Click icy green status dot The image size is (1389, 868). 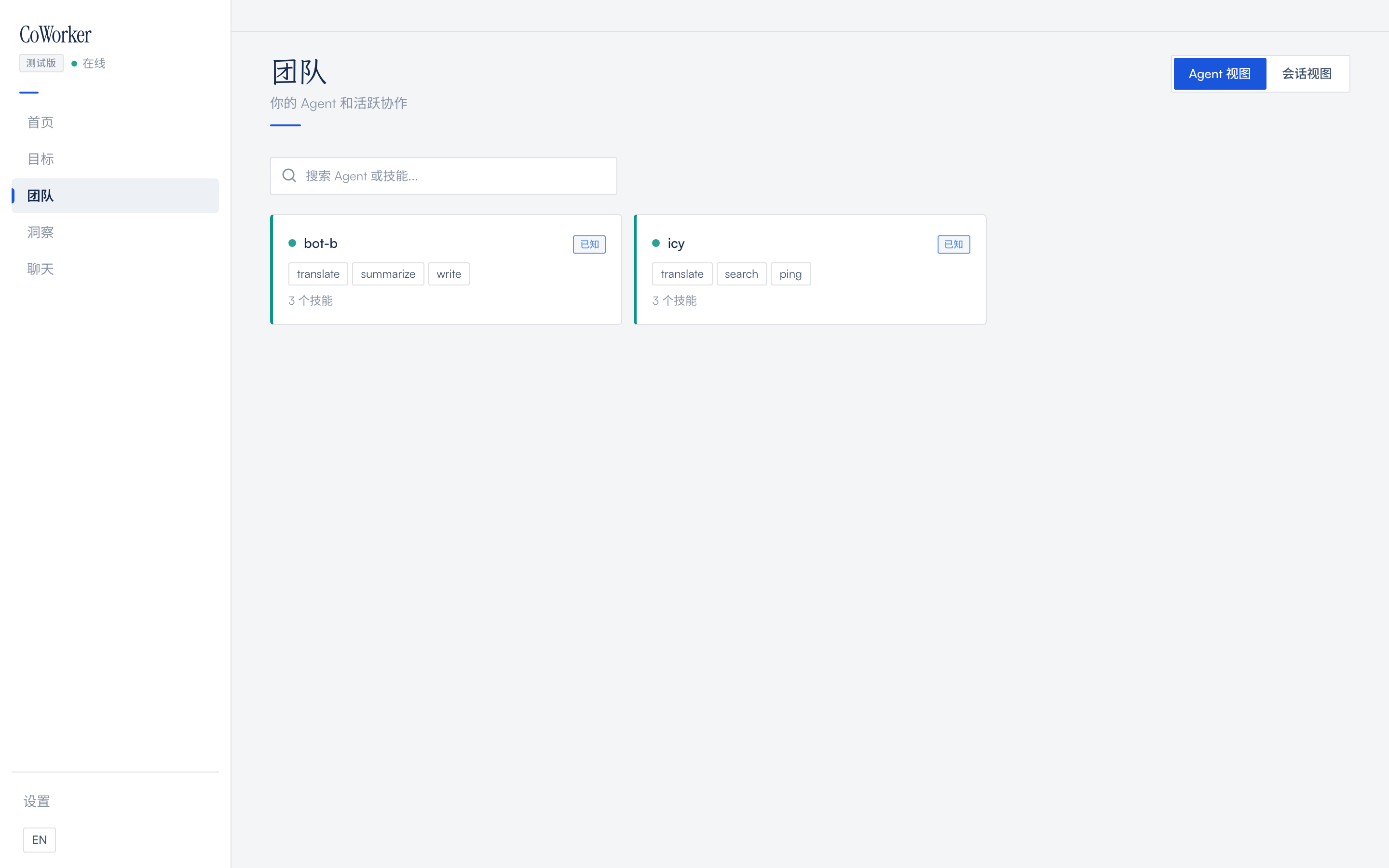click(656, 244)
